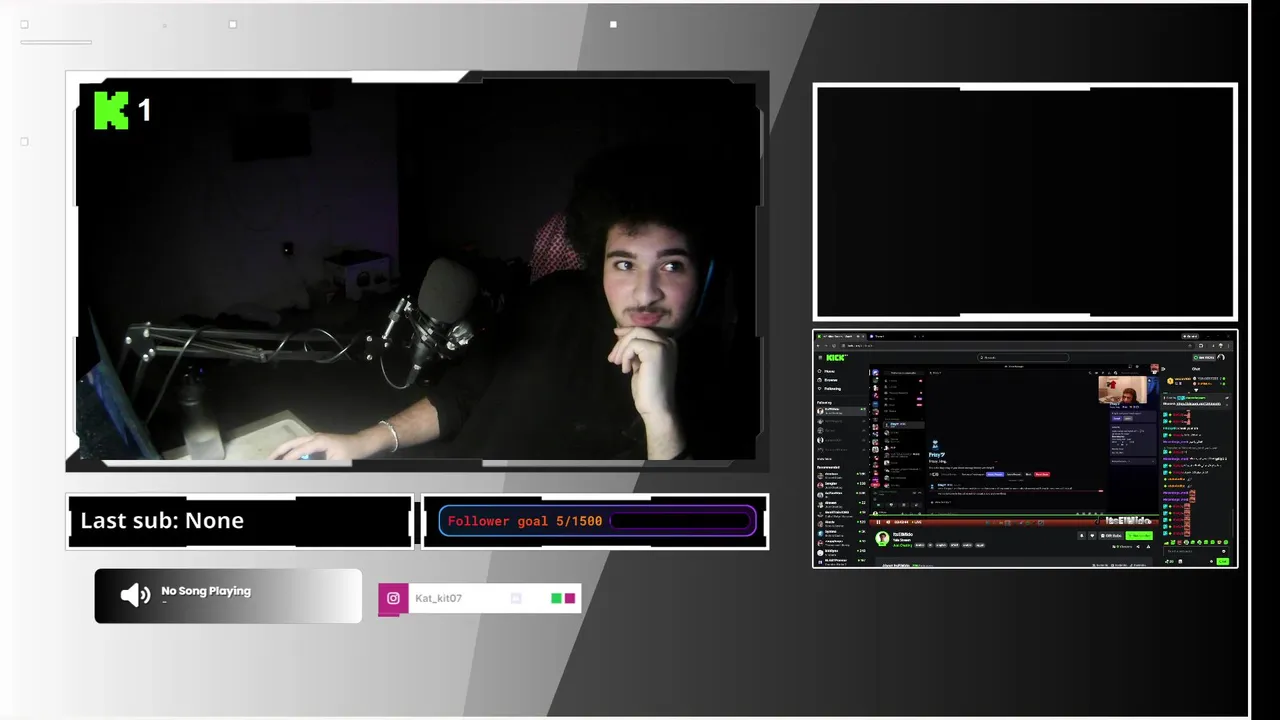The height and width of the screenshot is (720, 1280).
Task: Click the green Chat send button
Action: (1222, 561)
